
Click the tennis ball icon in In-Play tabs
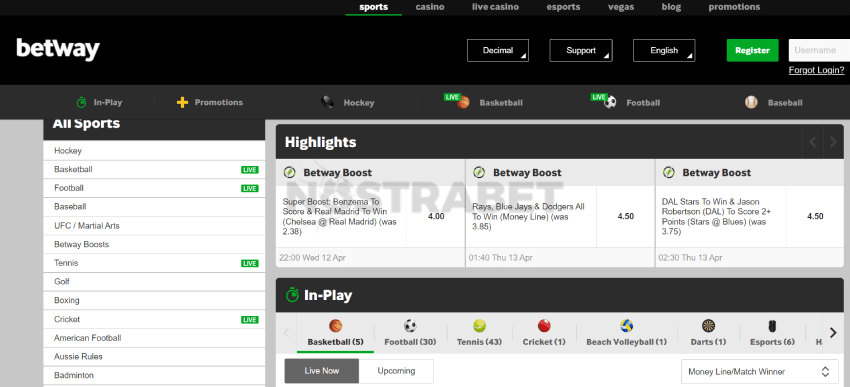pyautogui.click(x=479, y=326)
